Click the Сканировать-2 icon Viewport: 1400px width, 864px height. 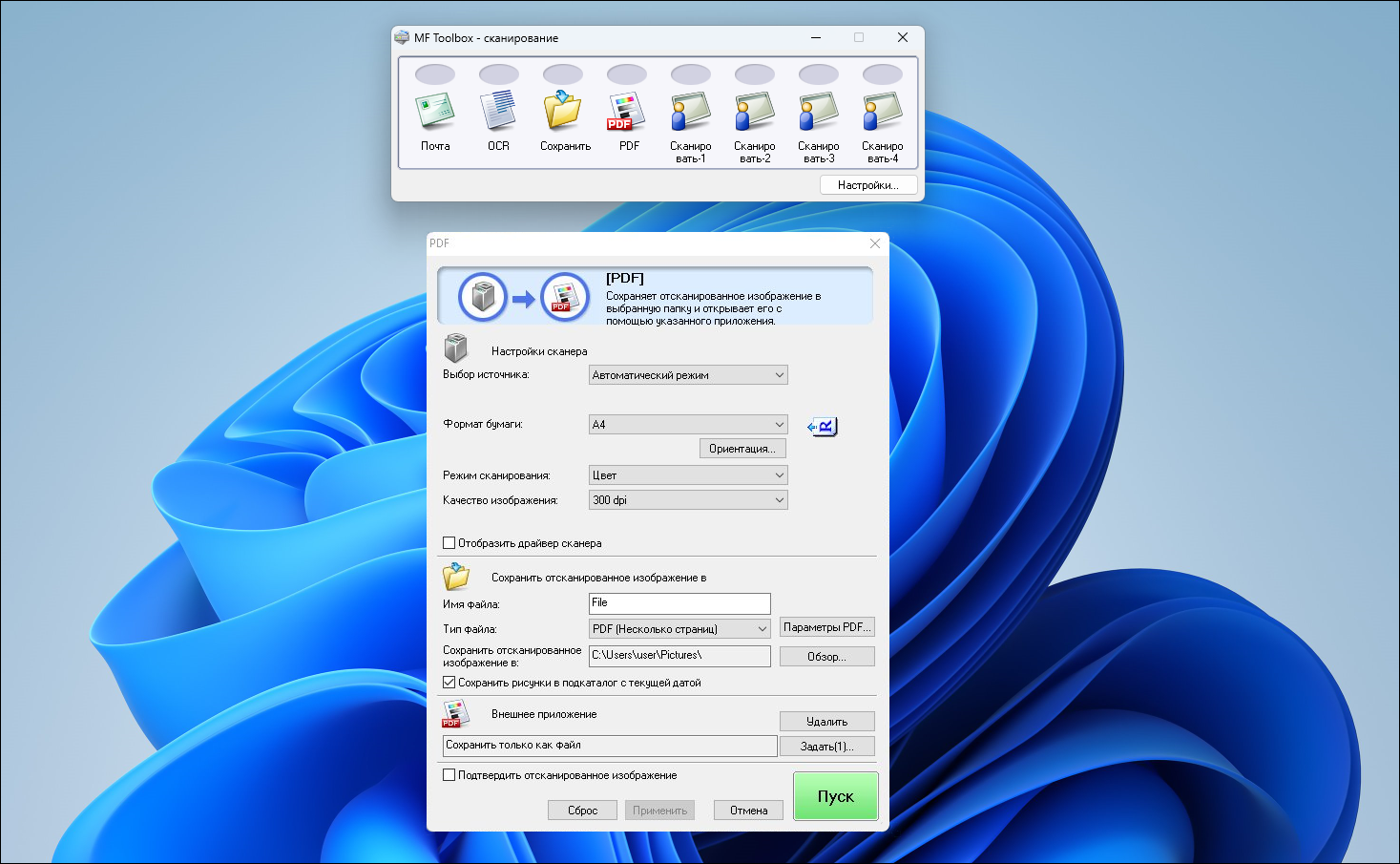(754, 112)
